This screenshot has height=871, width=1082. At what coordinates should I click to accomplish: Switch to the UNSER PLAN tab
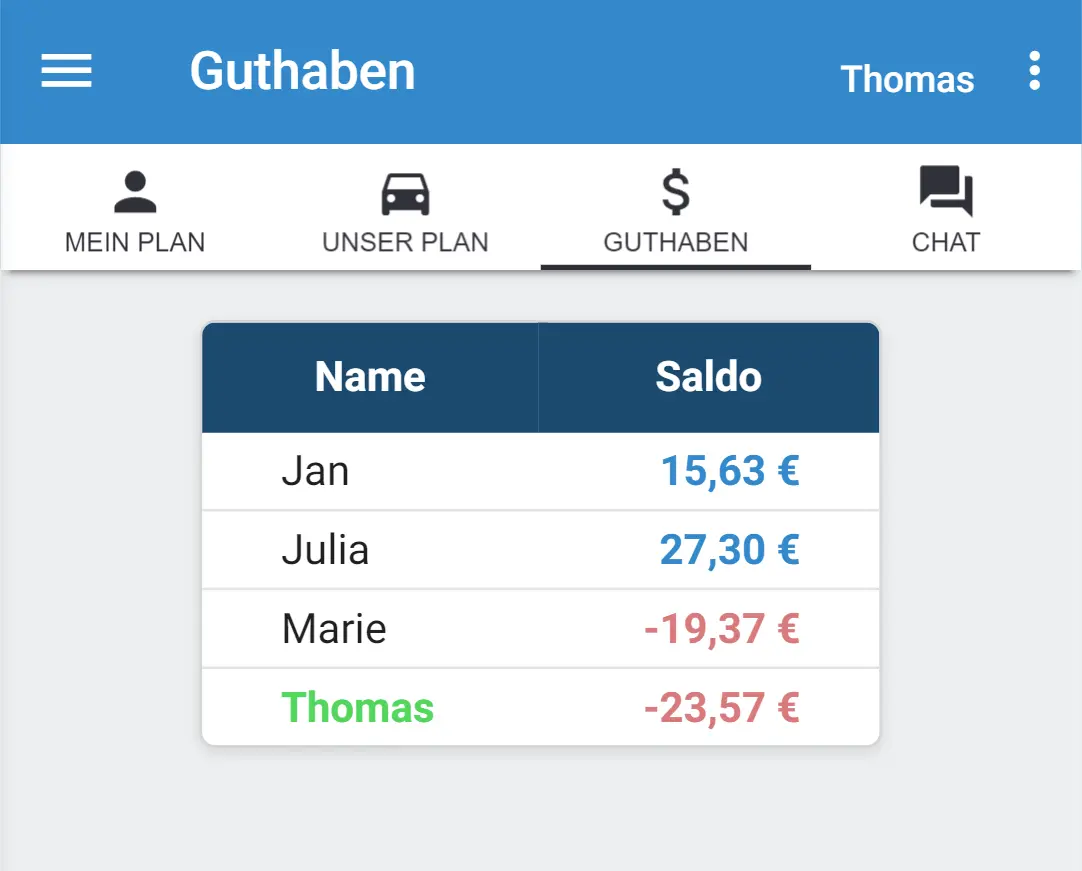click(405, 241)
